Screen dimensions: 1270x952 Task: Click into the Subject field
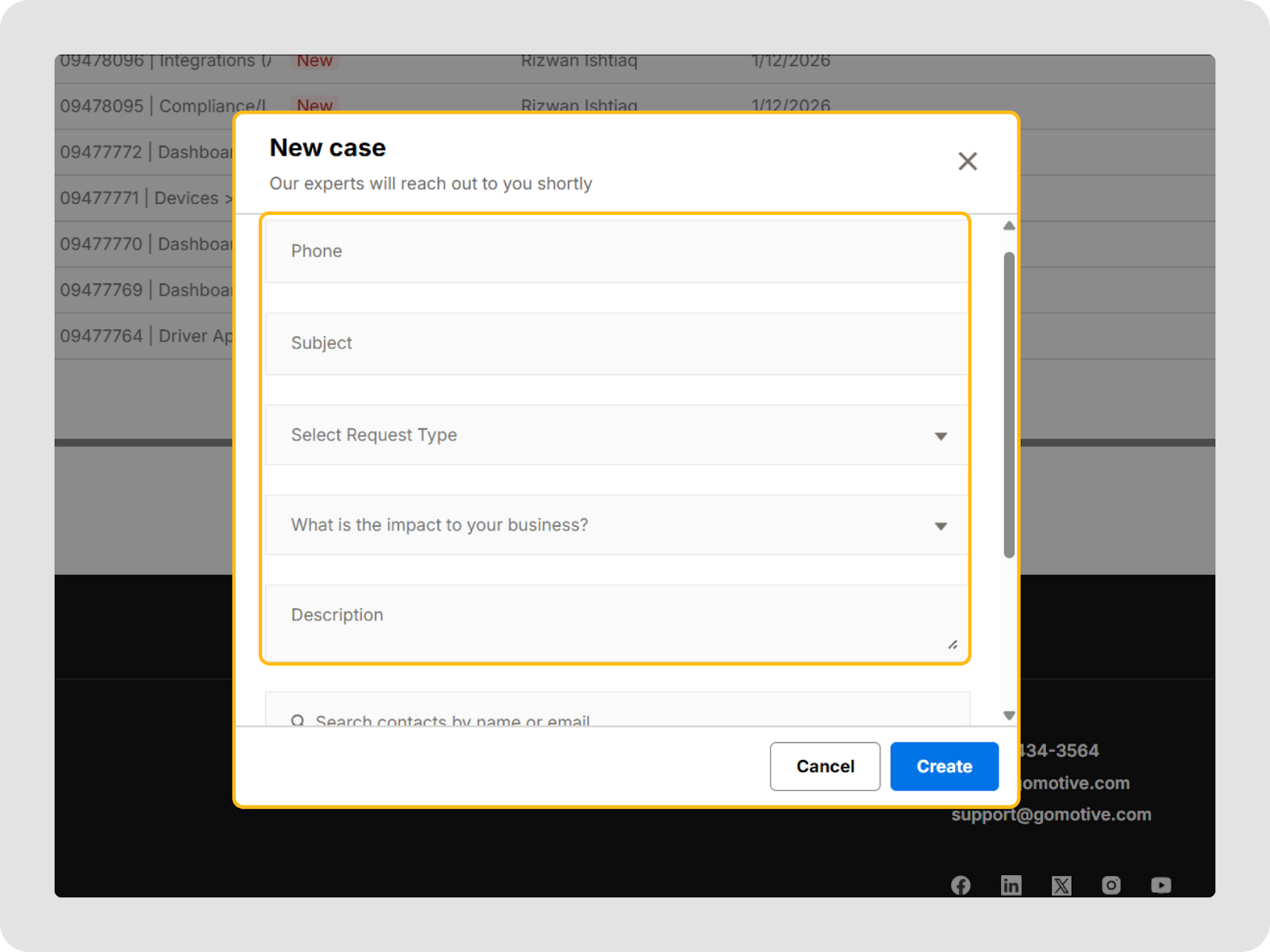616,344
